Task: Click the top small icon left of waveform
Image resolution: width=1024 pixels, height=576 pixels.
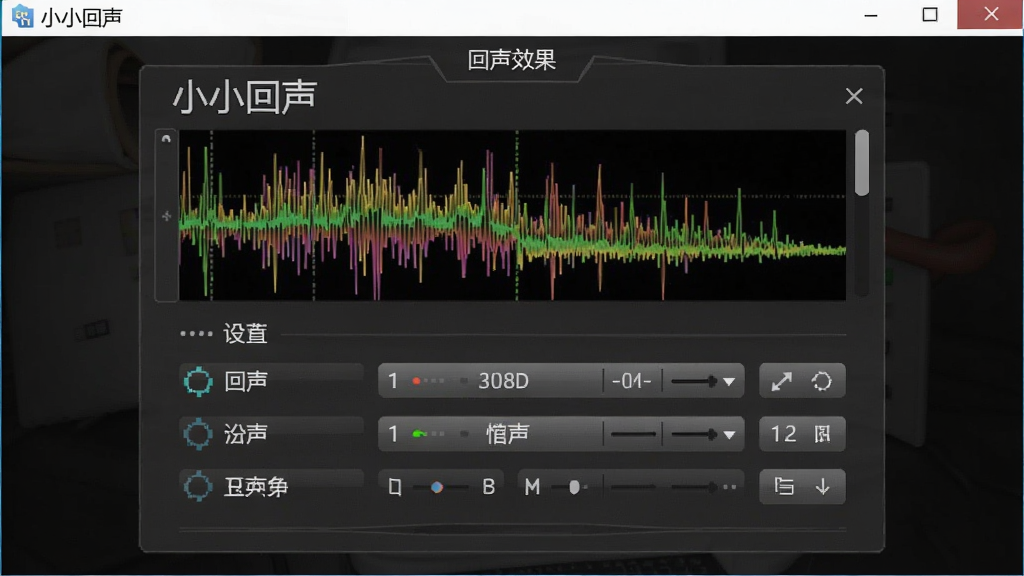Action: (167, 138)
